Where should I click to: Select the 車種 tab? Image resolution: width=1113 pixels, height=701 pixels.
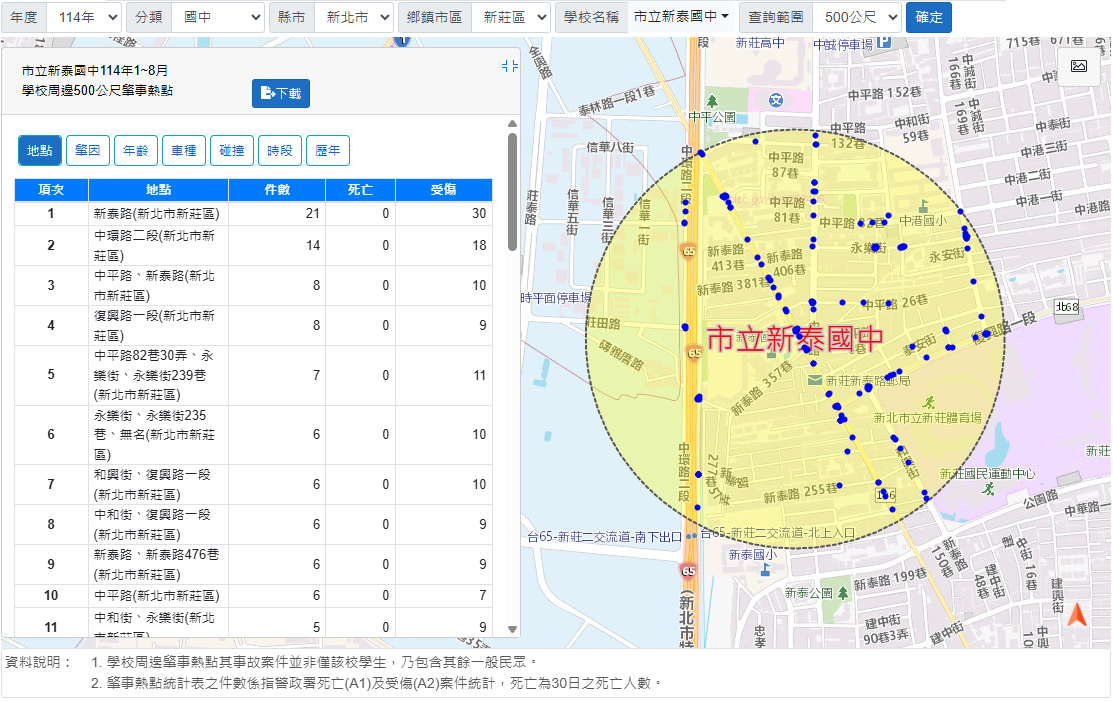(x=184, y=150)
